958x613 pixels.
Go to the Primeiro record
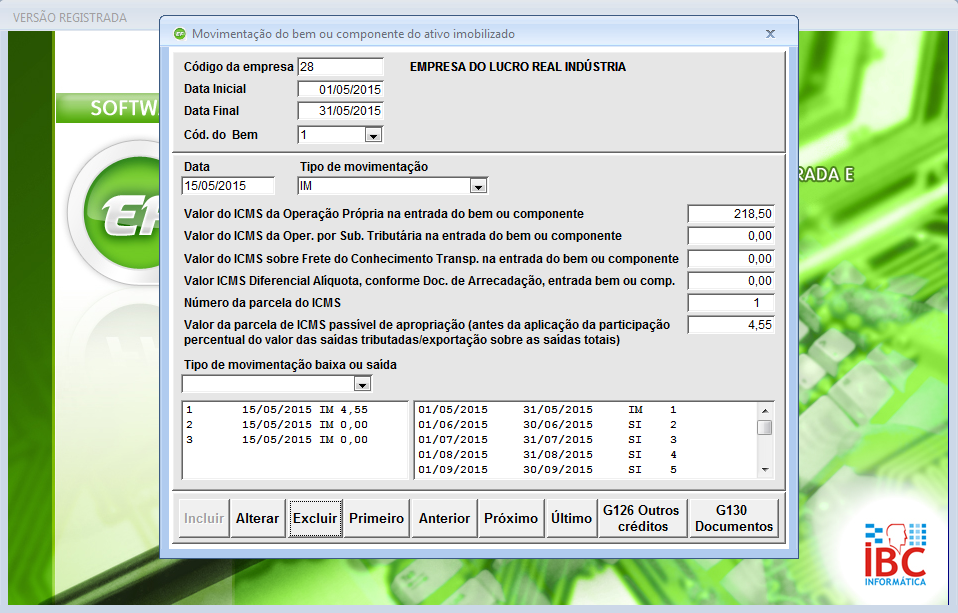(x=376, y=518)
